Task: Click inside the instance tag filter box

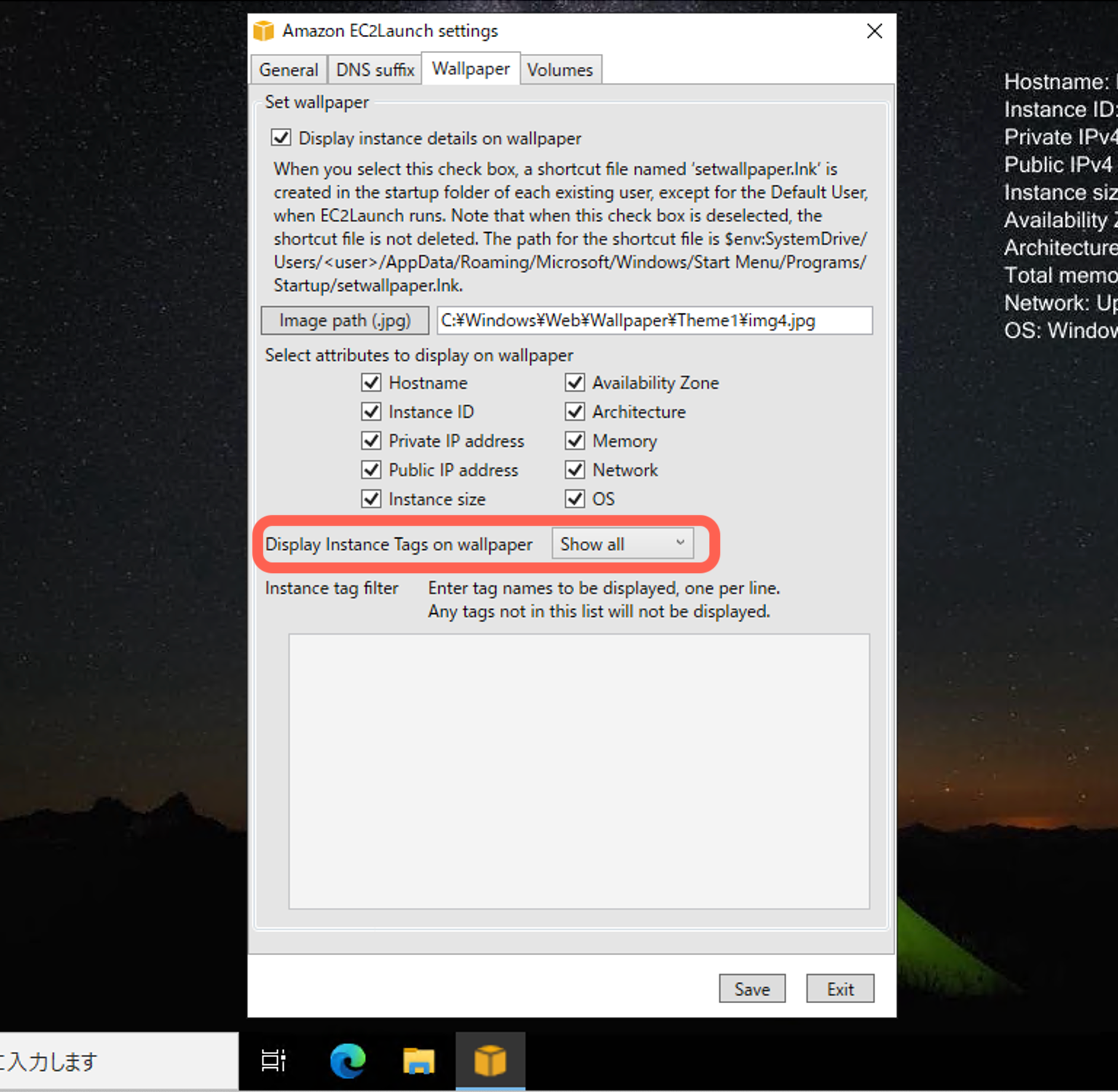Action: click(579, 772)
